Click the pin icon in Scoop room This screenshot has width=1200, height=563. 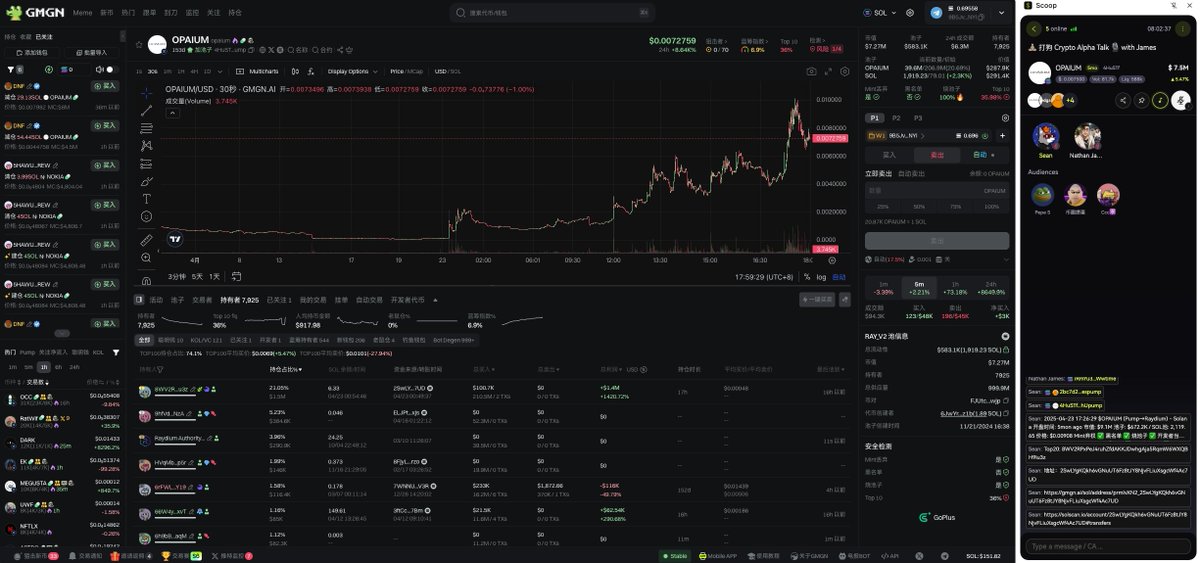[x=1141, y=100]
